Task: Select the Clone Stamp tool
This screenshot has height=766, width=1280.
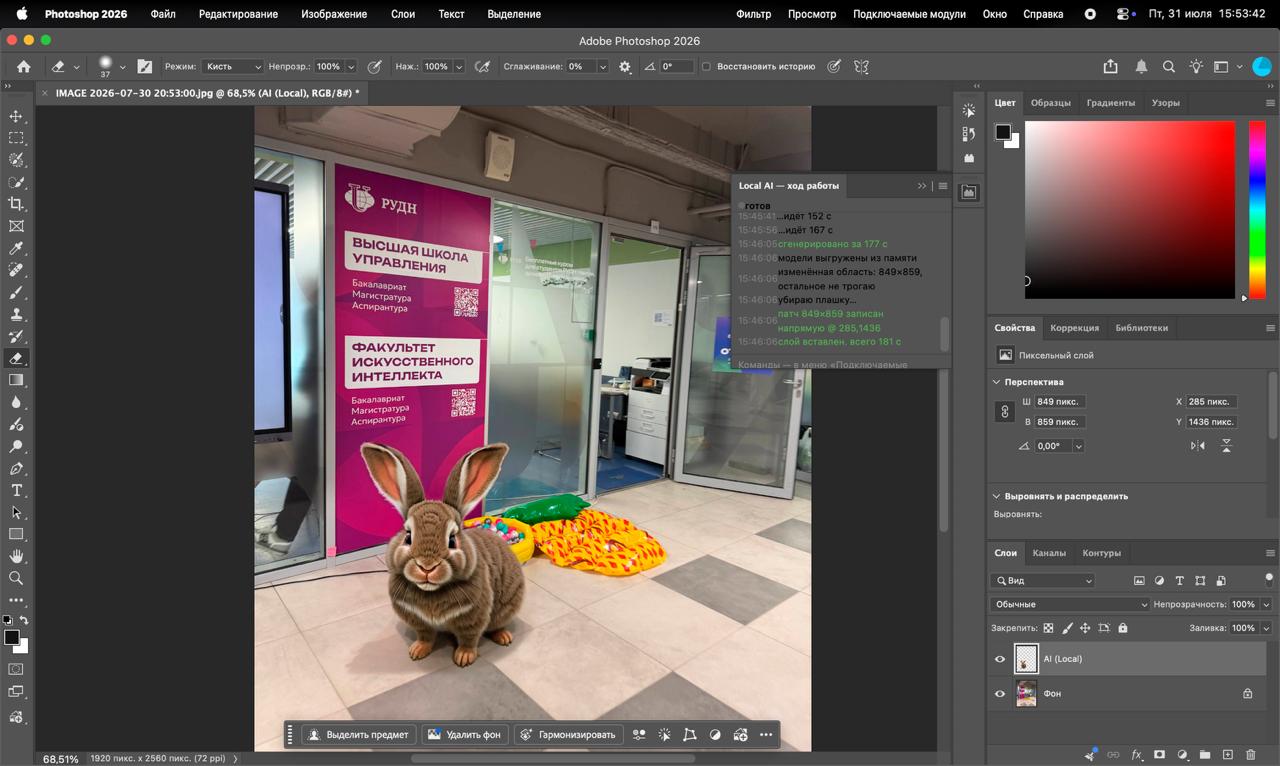Action: tap(16, 314)
